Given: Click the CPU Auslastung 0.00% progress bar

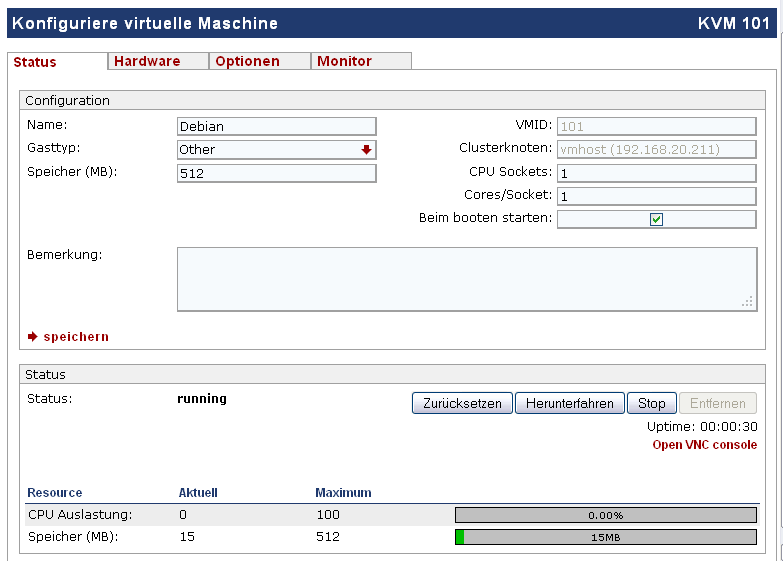Looking at the screenshot, I should point(606,515).
